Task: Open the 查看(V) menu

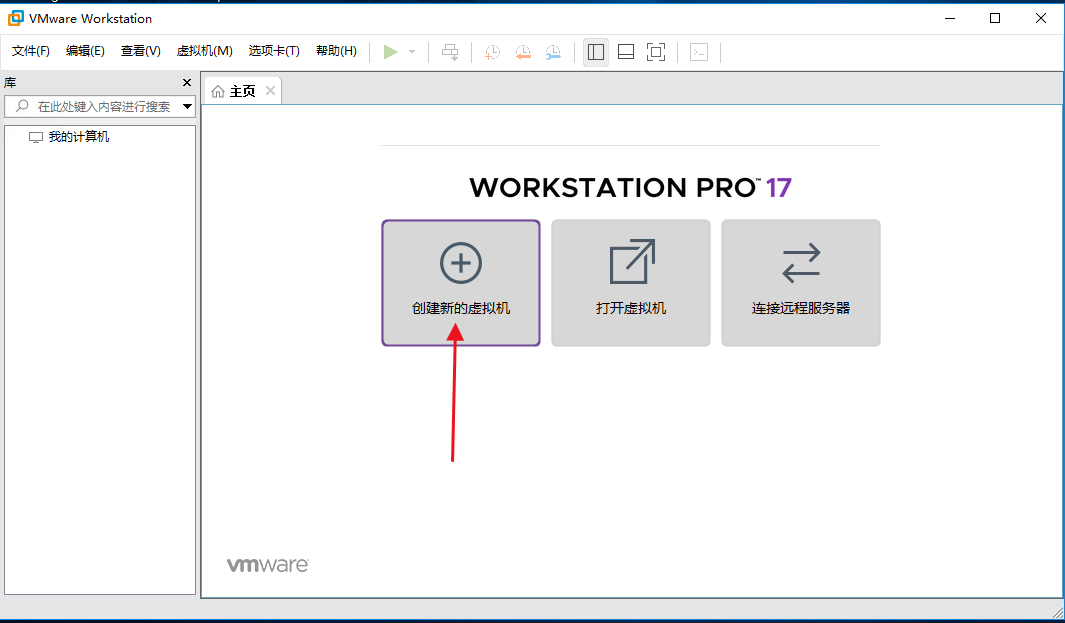Action: (141, 51)
